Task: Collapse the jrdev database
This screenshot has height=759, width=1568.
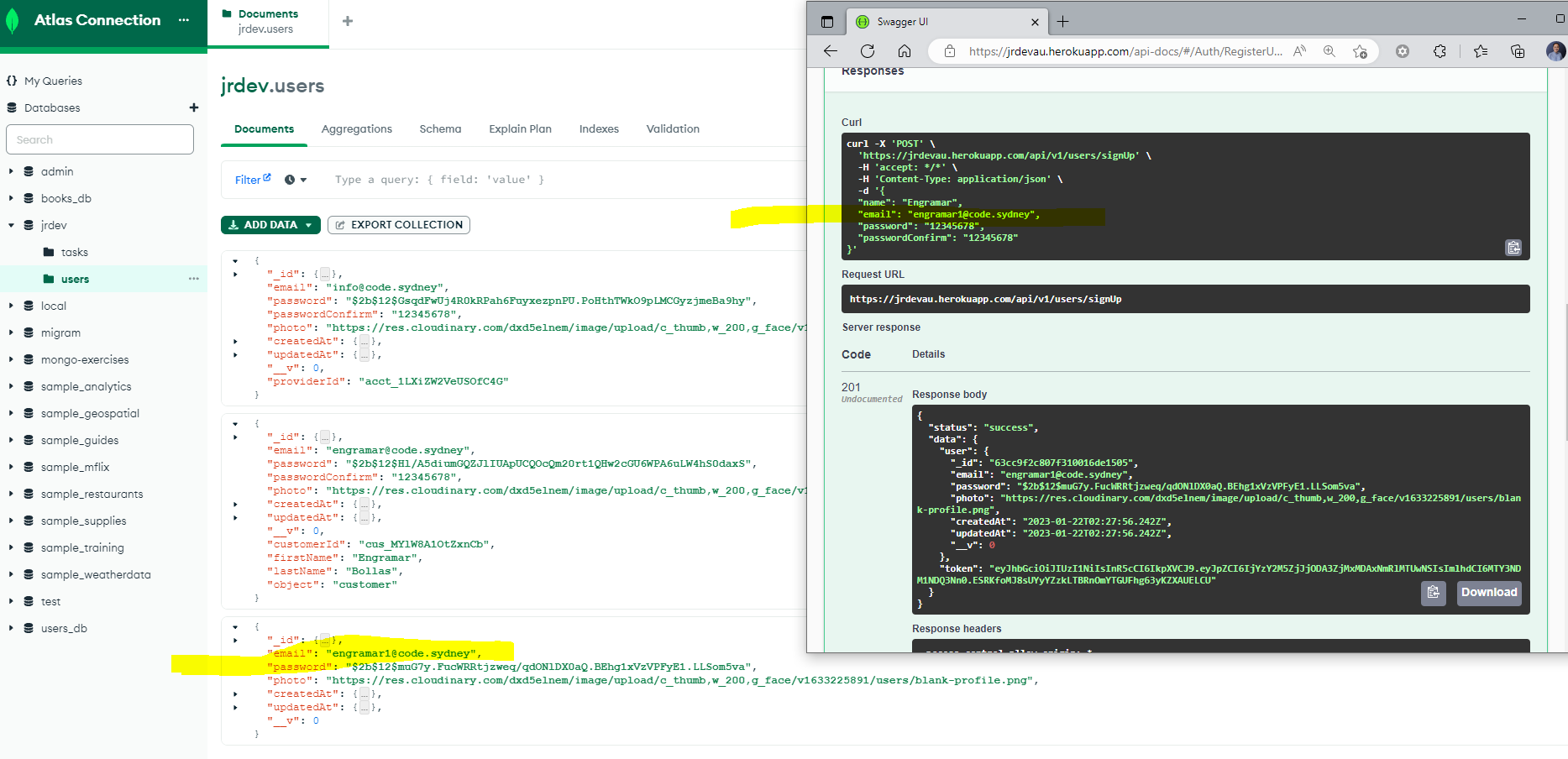Action: pos(10,224)
